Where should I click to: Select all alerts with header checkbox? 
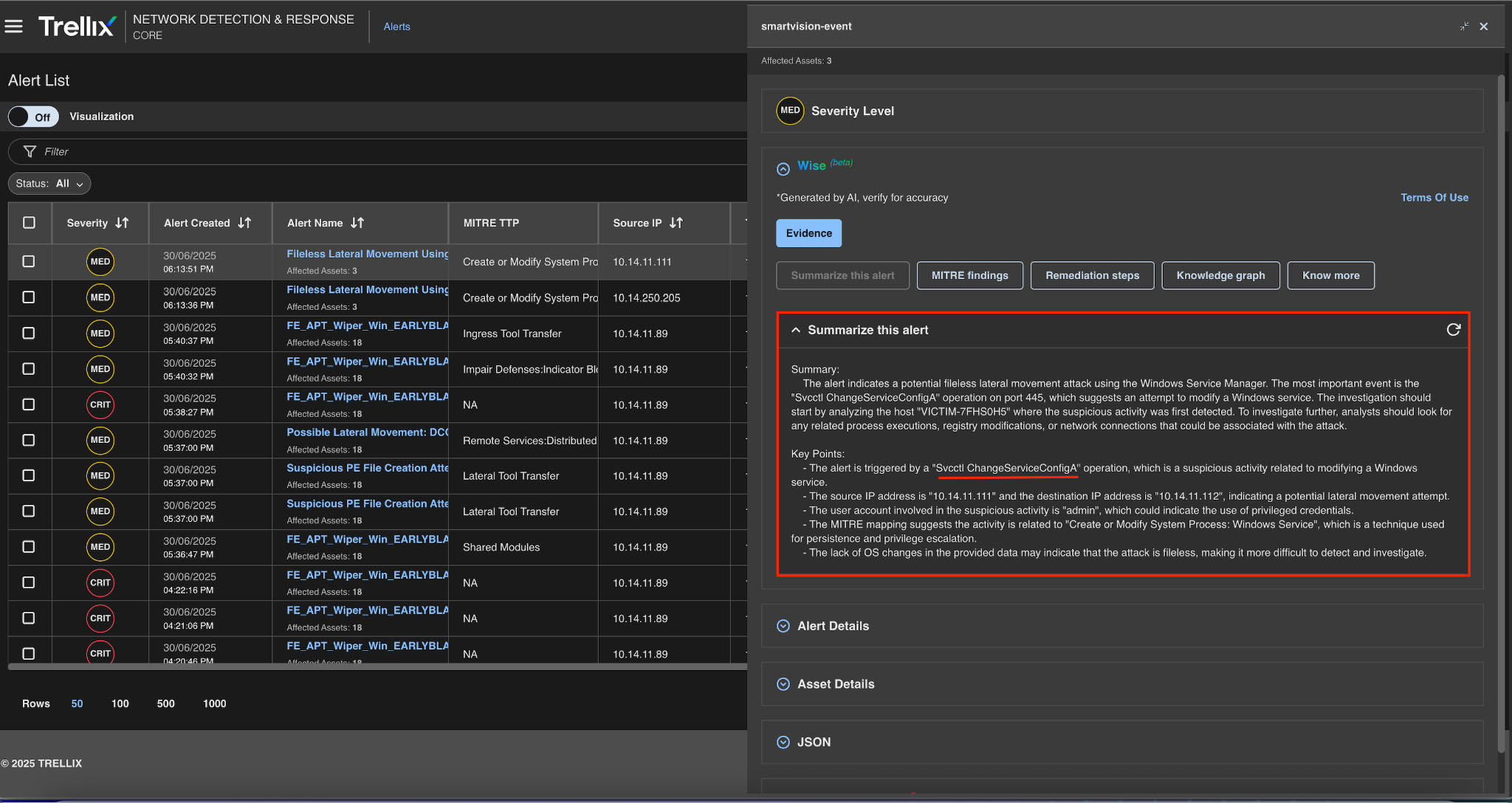(29, 223)
